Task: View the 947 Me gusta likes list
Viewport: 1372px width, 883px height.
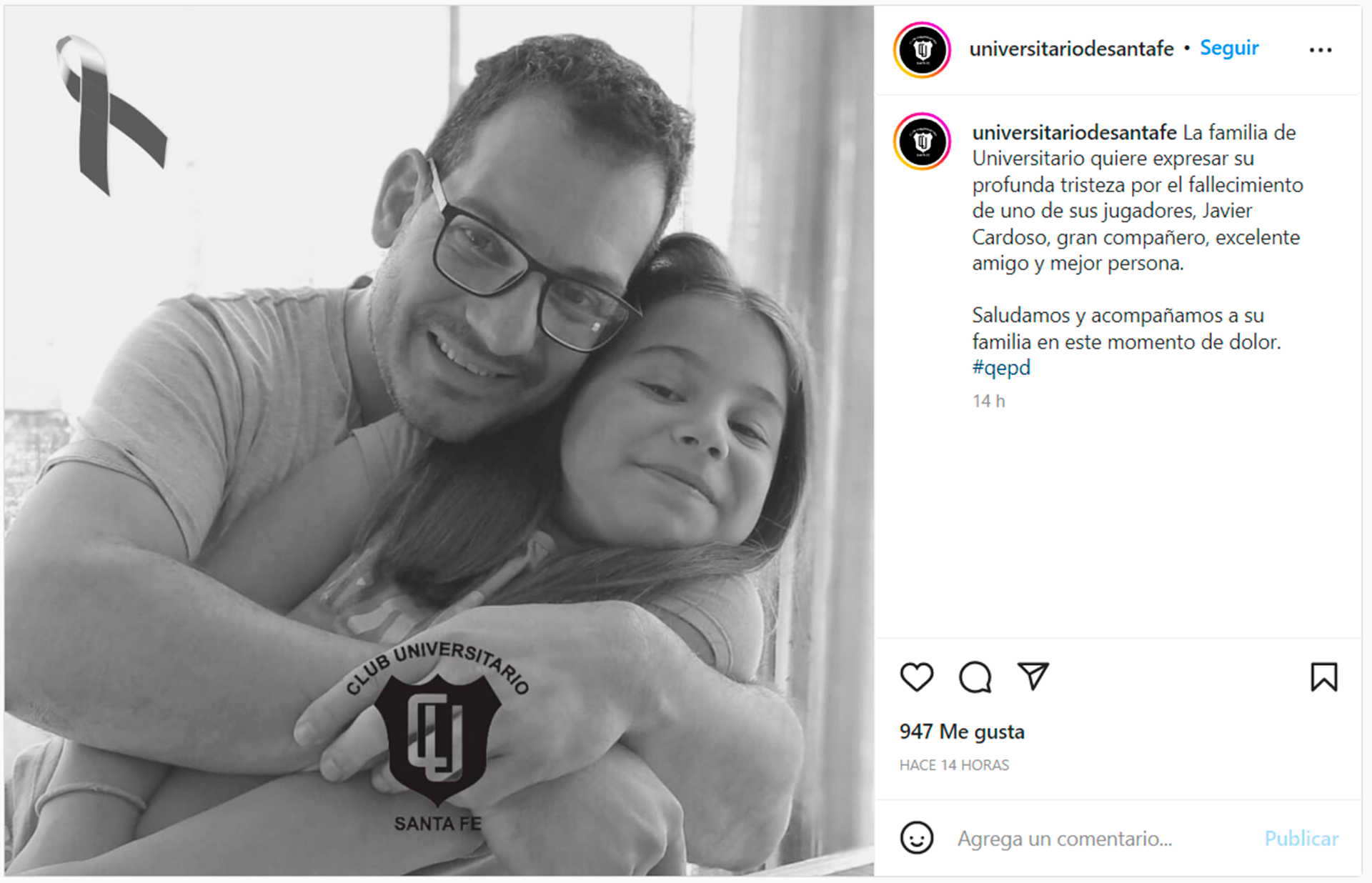Action: (x=962, y=732)
